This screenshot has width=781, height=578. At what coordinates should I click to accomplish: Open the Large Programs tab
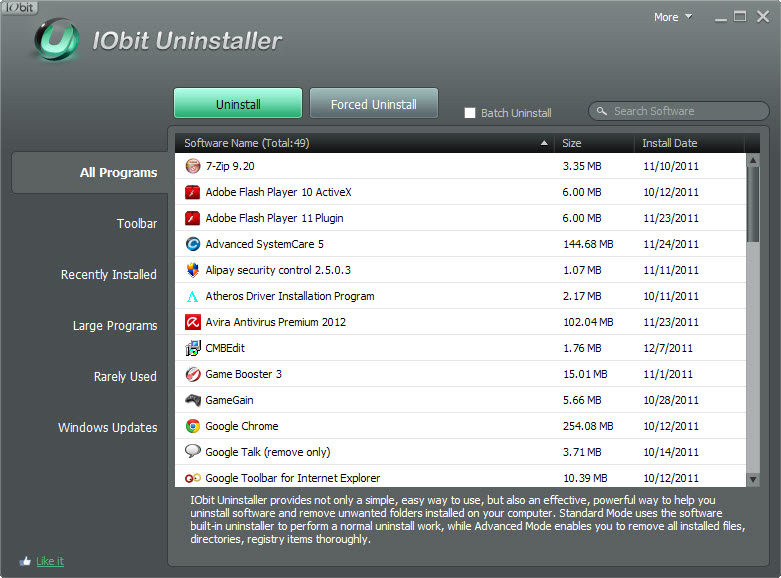[x=115, y=326]
